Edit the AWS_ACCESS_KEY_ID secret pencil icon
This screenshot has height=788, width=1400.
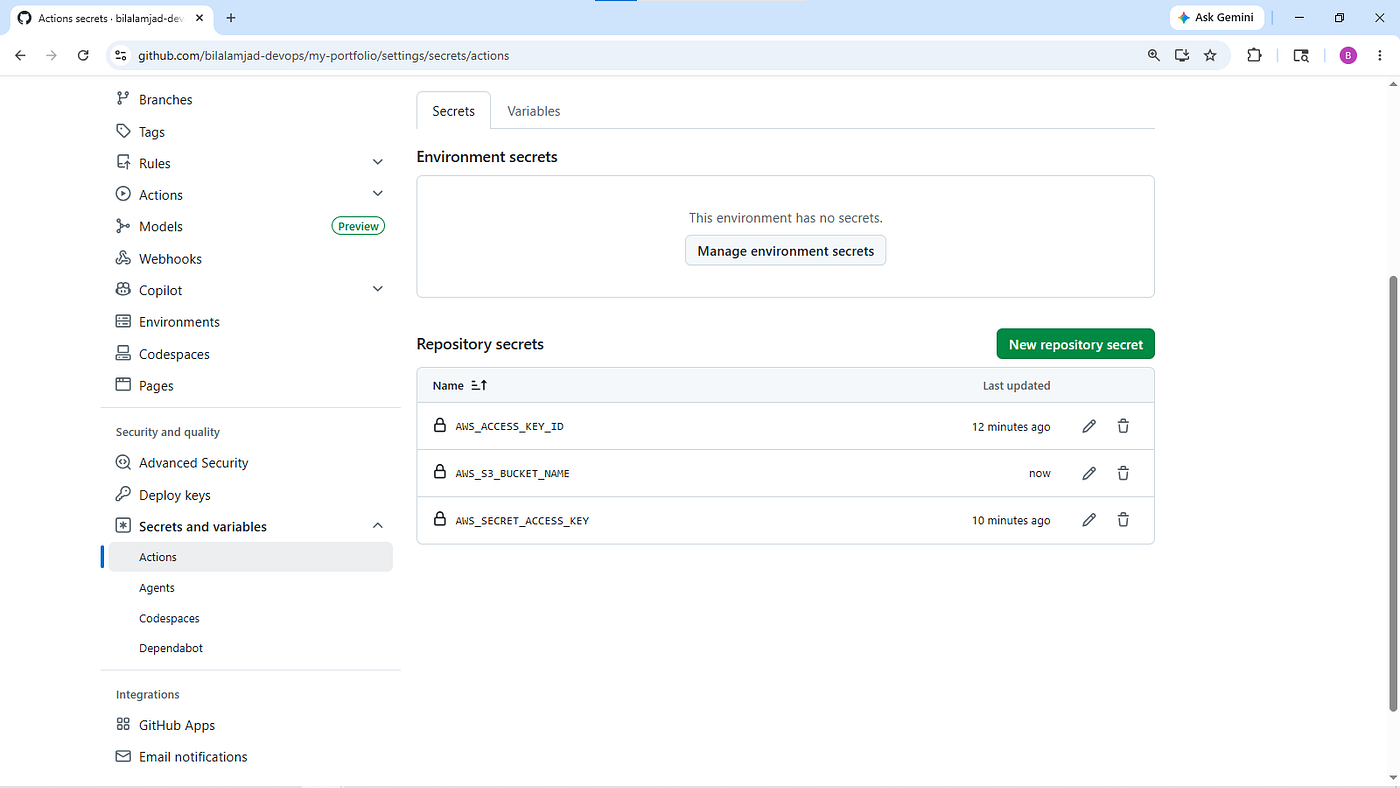(x=1089, y=426)
